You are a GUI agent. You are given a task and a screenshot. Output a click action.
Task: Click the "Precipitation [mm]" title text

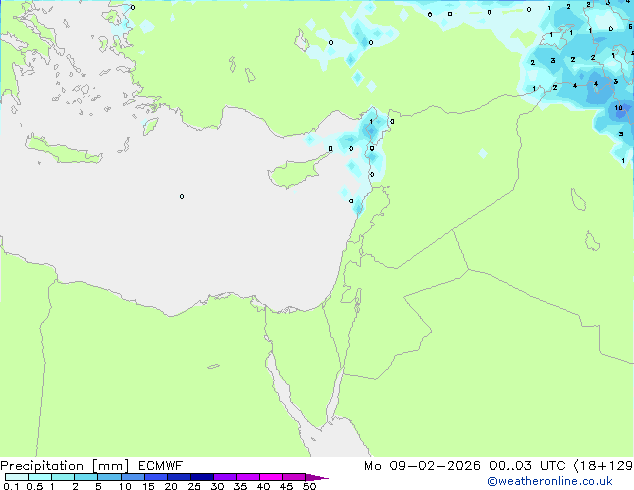pyautogui.click(x=65, y=466)
